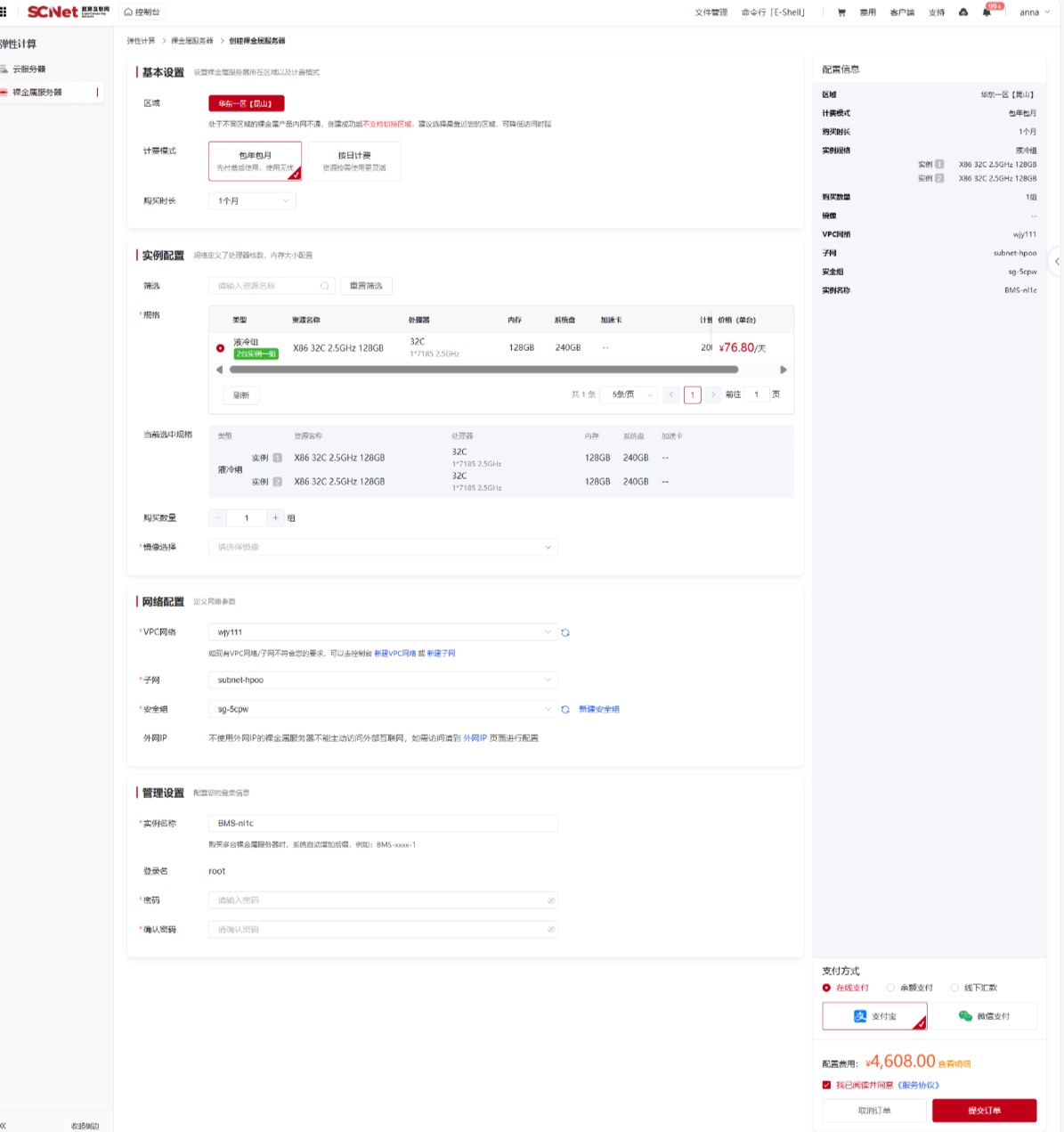
Task: Open the shopping cart icon in header
Action: (841, 12)
